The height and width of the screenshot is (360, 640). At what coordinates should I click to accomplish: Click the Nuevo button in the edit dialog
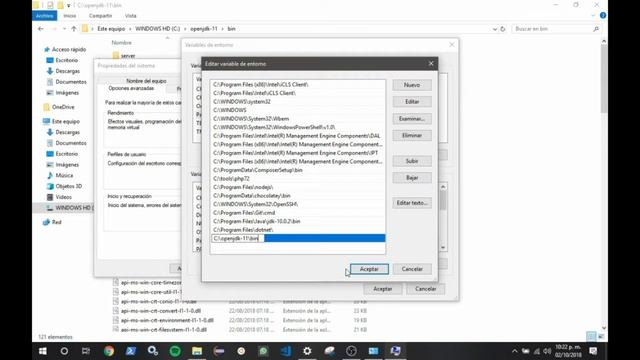412,85
